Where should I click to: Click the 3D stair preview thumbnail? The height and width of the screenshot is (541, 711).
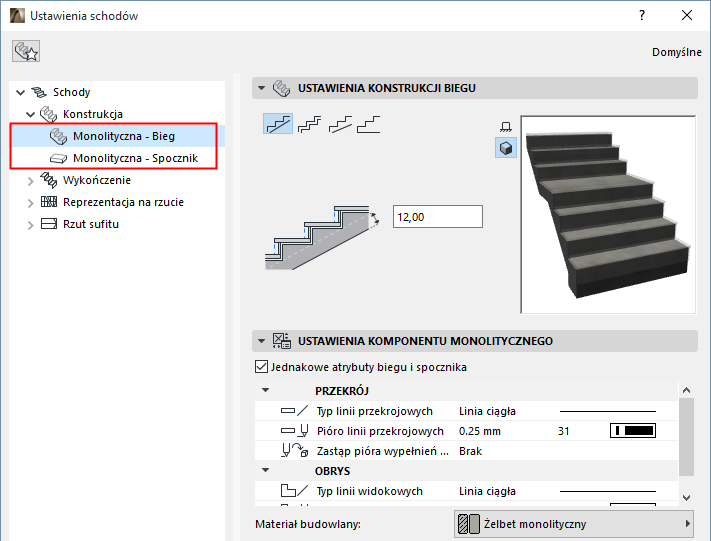pos(608,214)
